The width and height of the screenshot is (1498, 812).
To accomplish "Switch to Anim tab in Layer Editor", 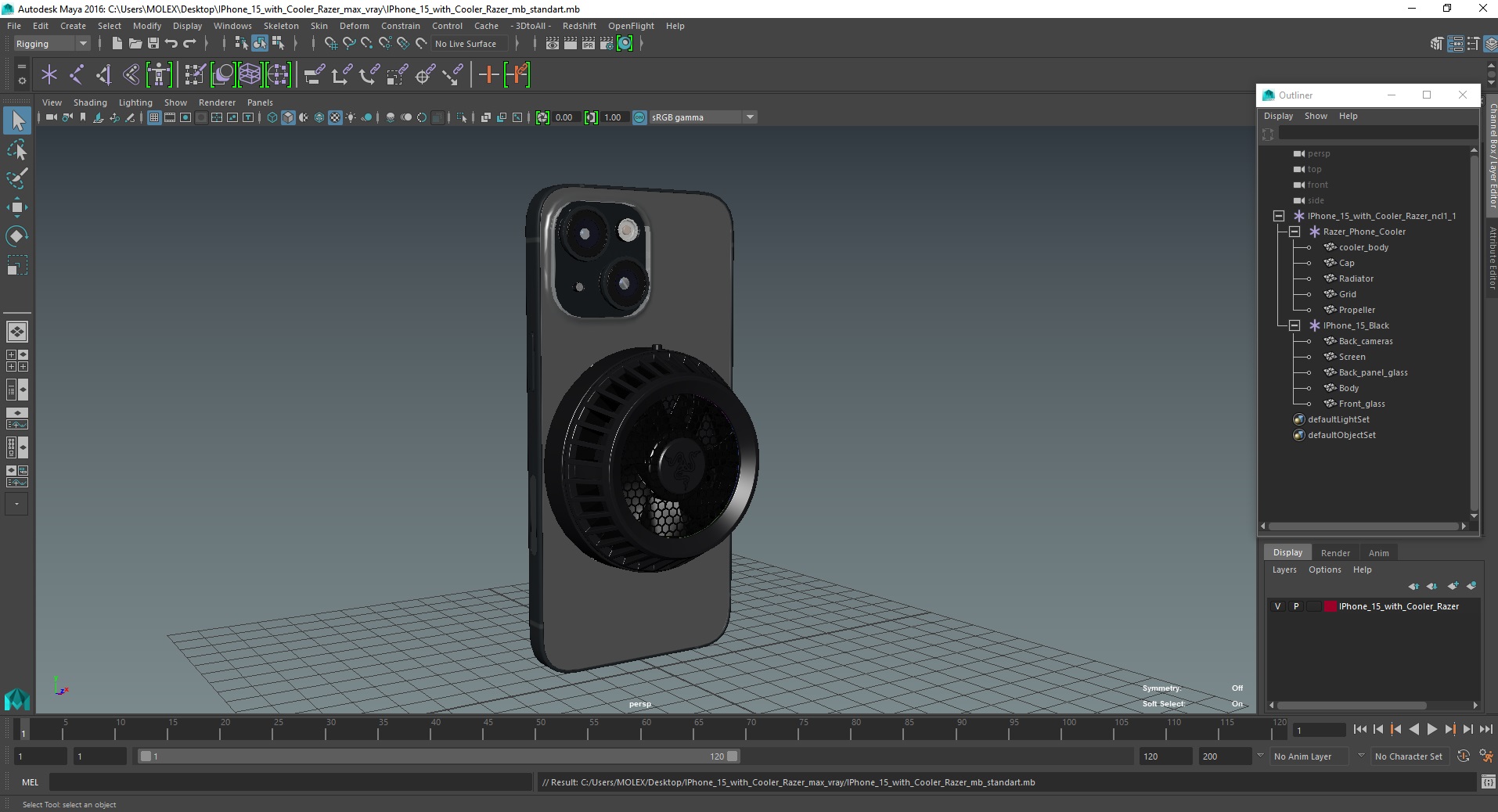I will point(1378,553).
